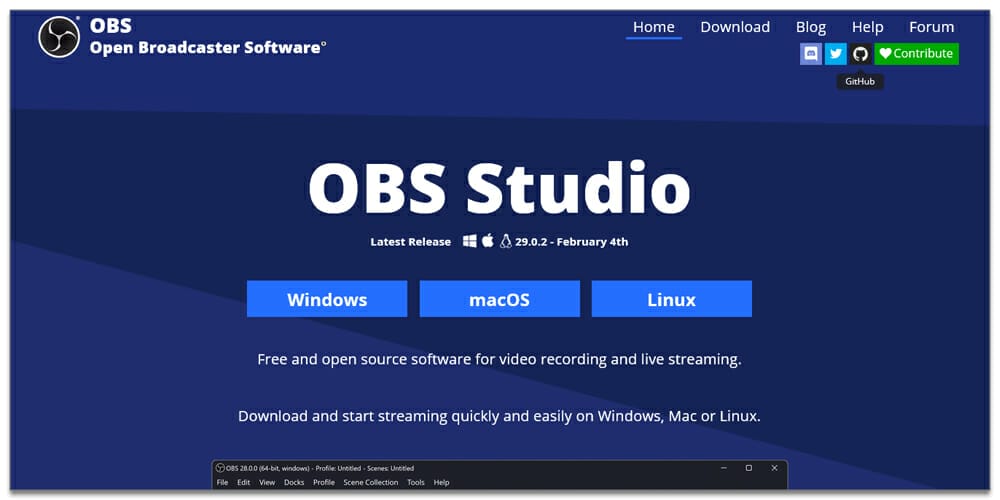The image size is (1000, 500).
Task: Open the File menu in OBS window
Action: (222, 483)
